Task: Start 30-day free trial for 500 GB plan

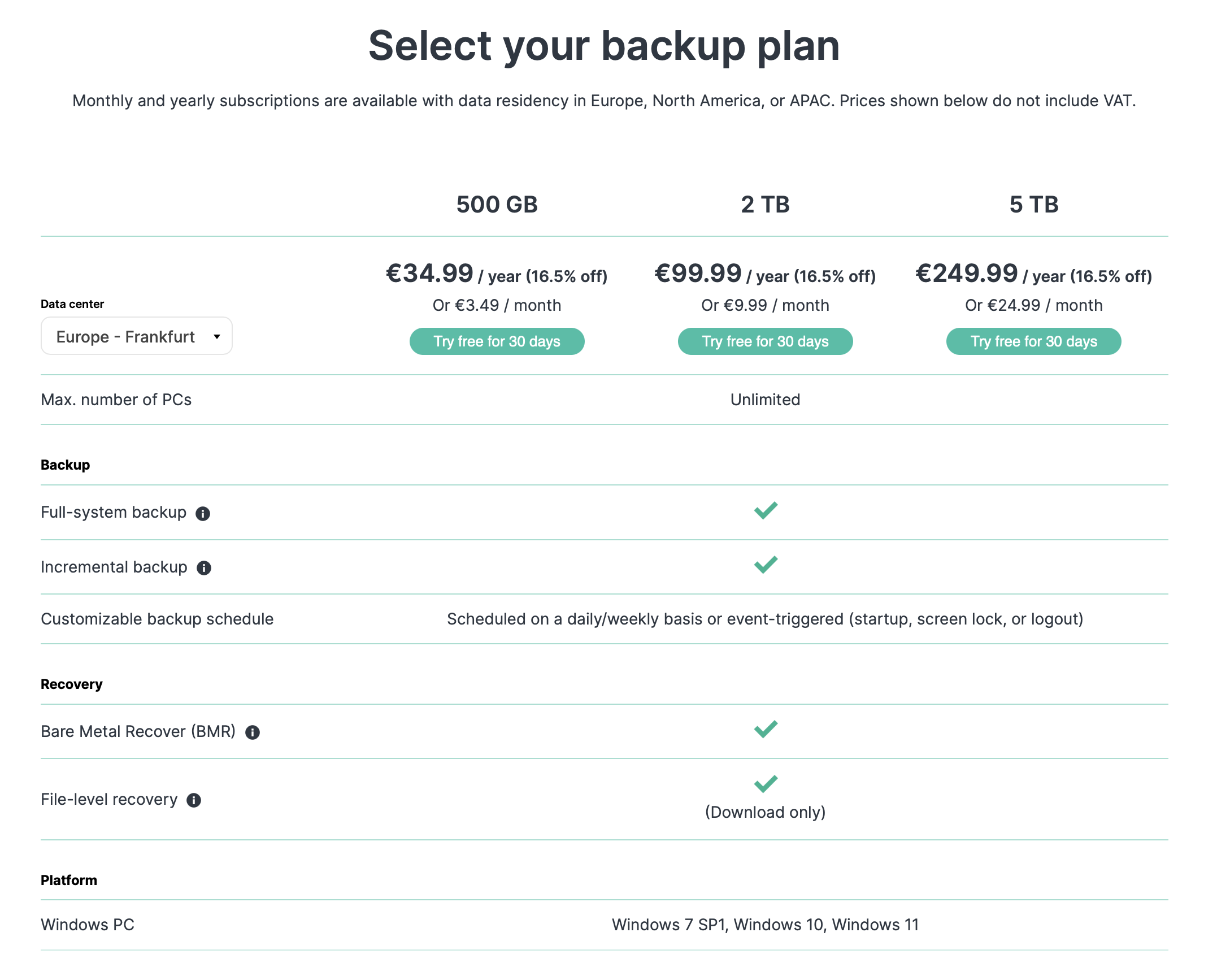Action: tap(497, 341)
